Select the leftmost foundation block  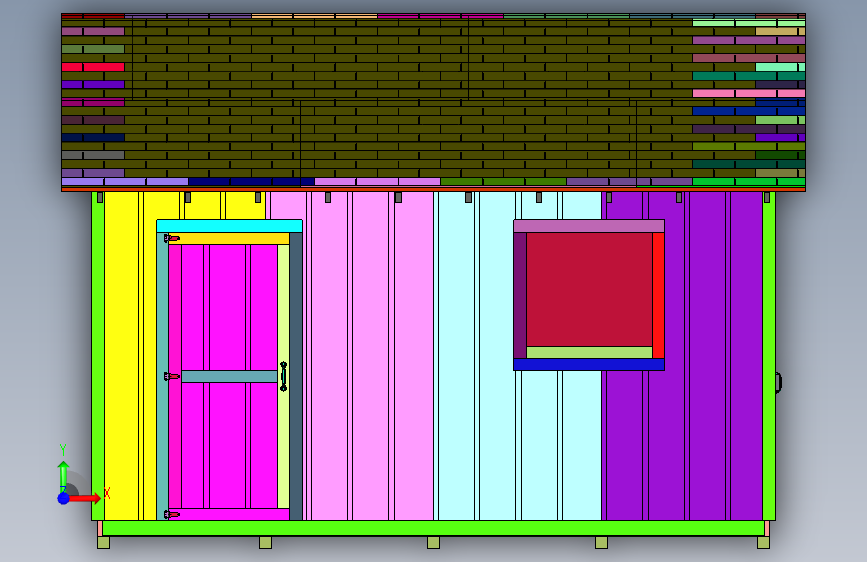coord(103,543)
